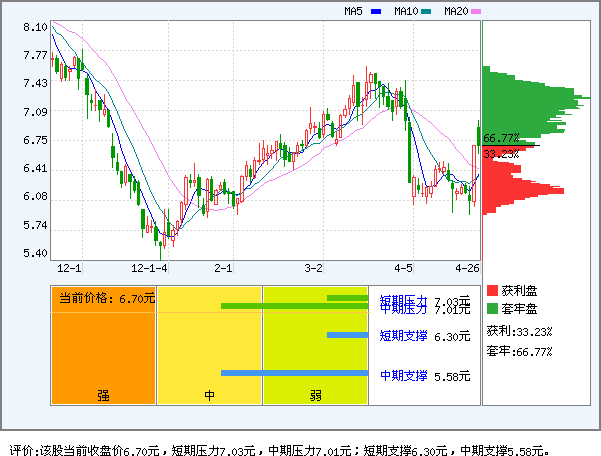Click the red 获利盘 legend square
Screen dimensions: 601x456
pos(492,290)
